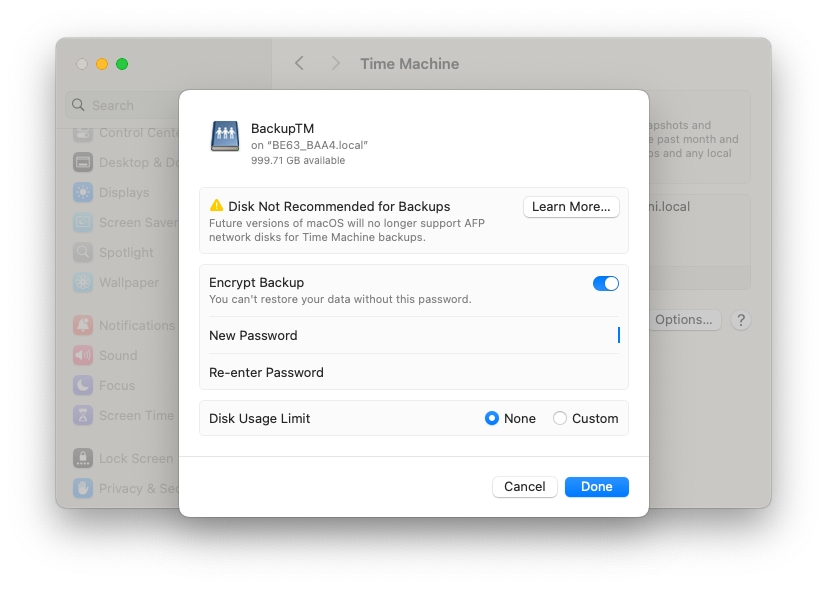The image size is (827, 591).
Task: Open Spotlight settings icon
Action: (83, 253)
